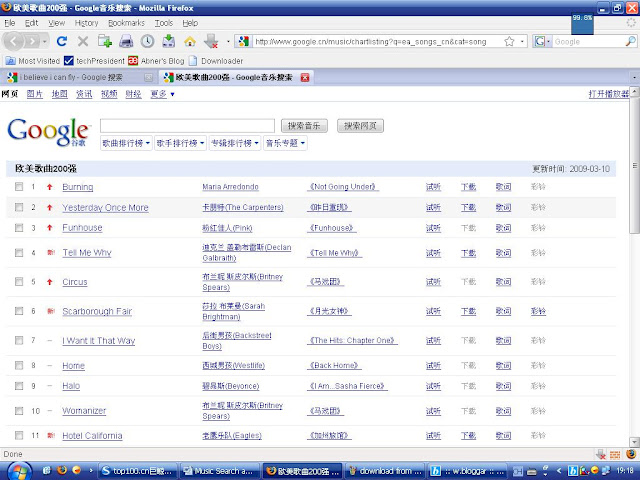640x480 pixels.
Task: Expand the 音乐专题 dropdown
Action: pos(285,143)
